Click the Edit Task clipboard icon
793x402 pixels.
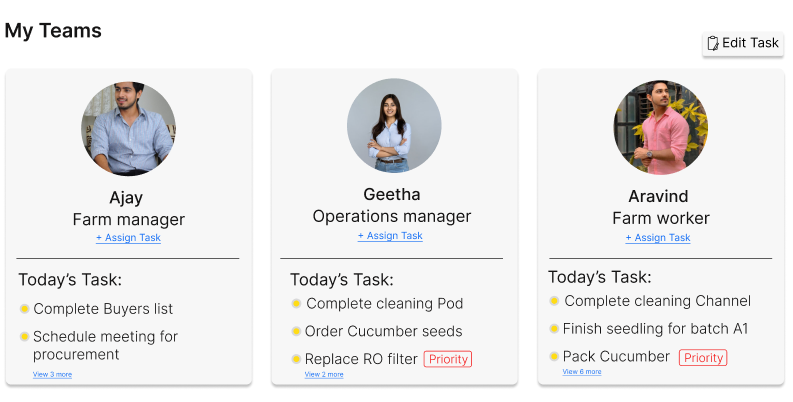[713, 43]
